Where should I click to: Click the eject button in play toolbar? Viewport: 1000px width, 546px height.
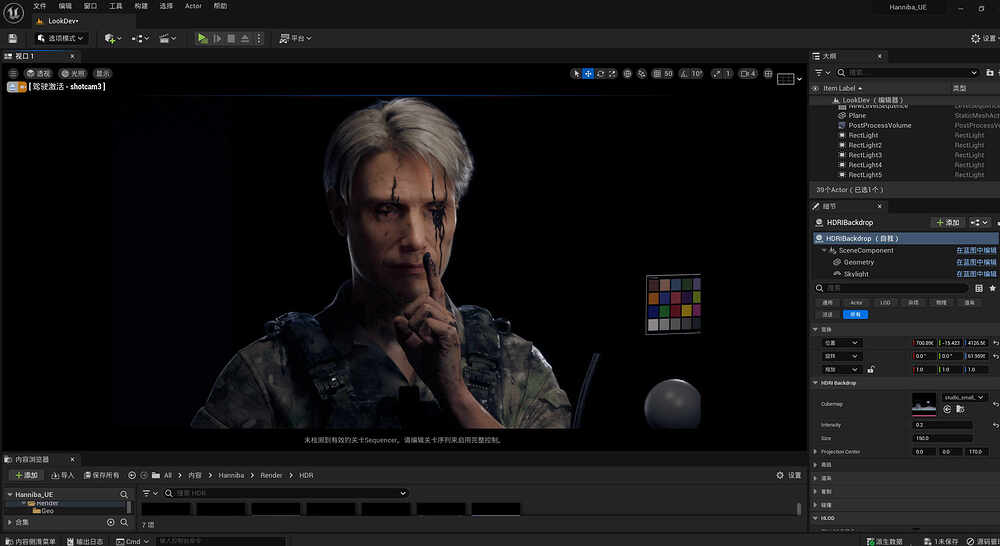pos(245,38)
